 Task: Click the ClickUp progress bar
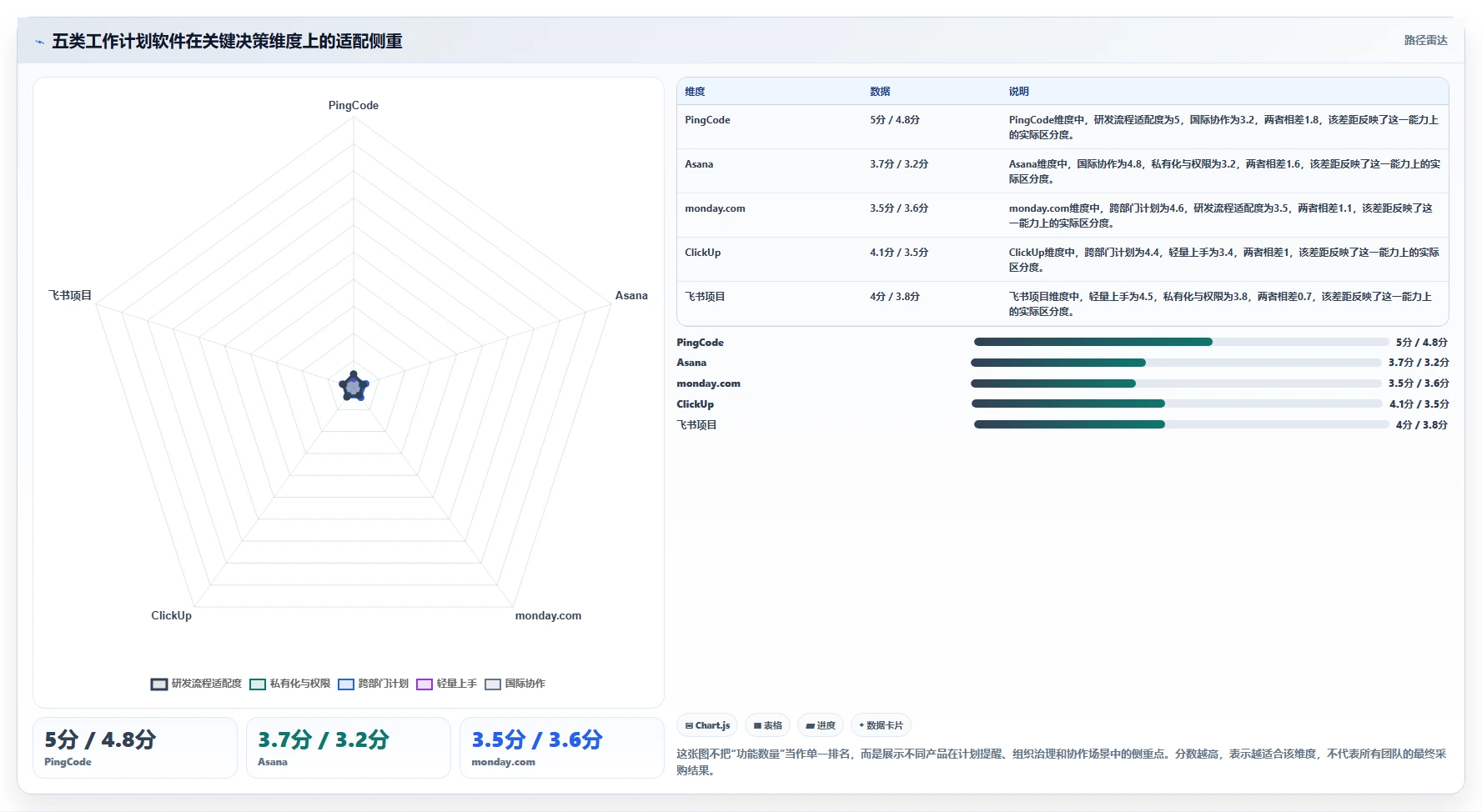(1177, 403)
